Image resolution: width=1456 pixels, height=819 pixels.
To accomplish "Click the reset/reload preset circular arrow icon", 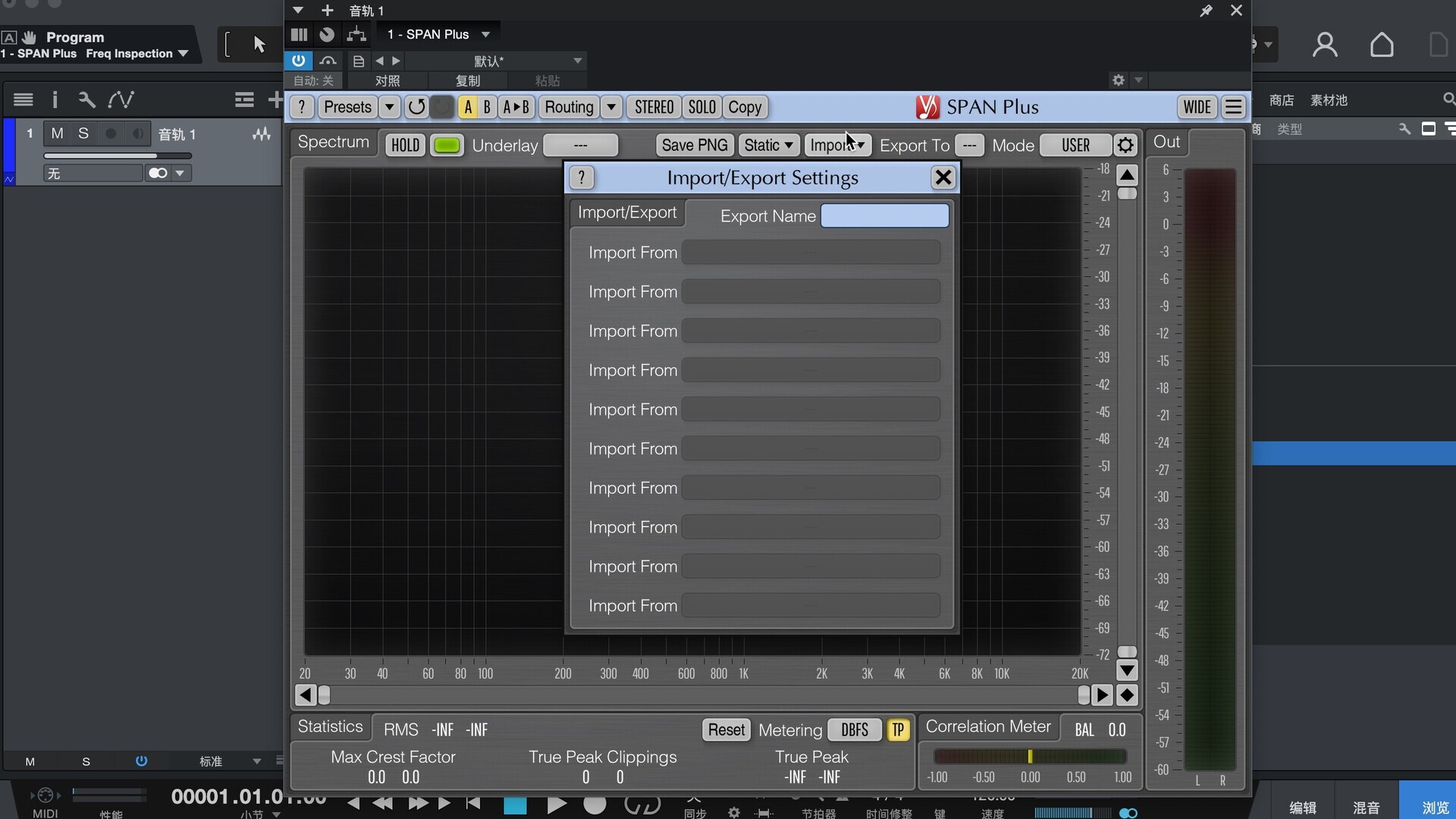I will coord(416,107).
